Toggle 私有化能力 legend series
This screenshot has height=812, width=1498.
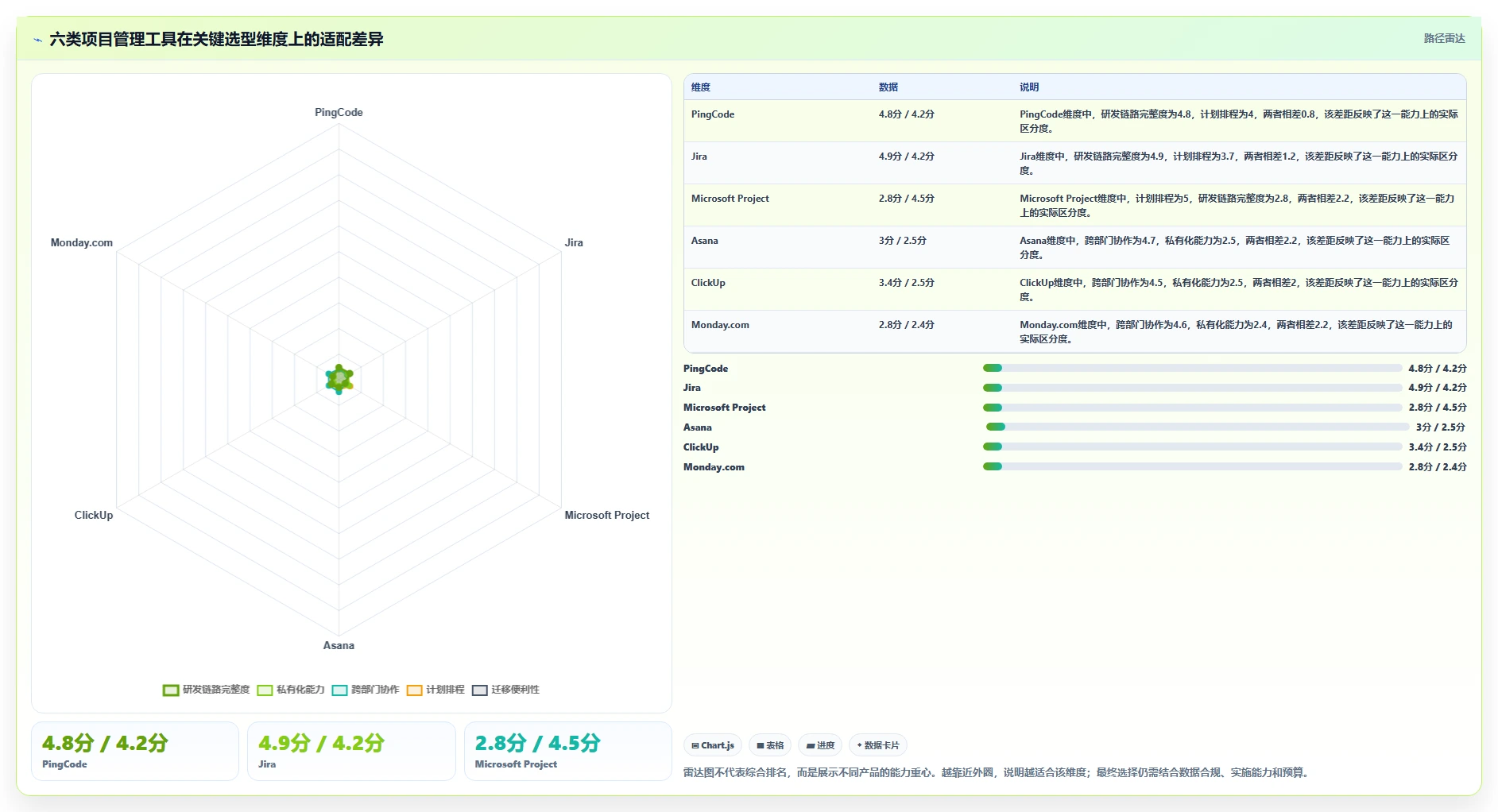click(x=291, y=690)
